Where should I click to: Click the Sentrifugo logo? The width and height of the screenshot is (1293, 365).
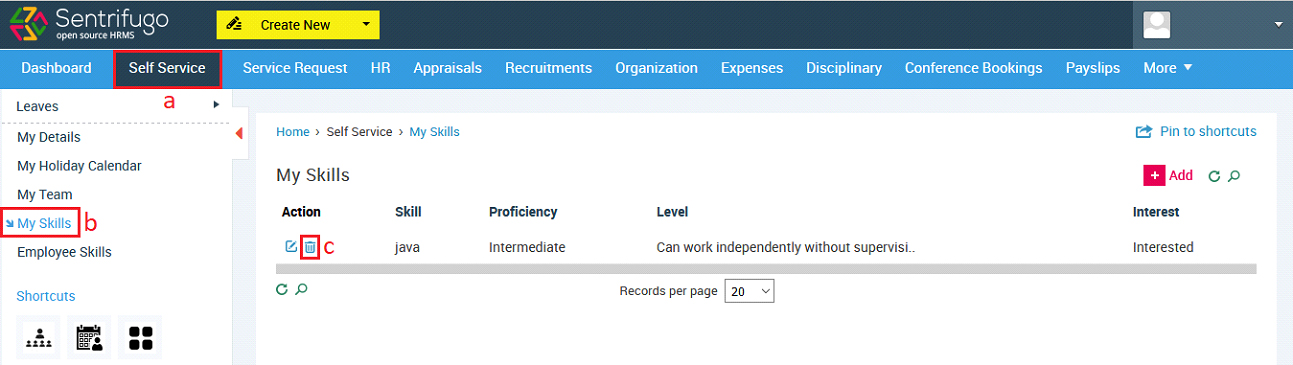89,25
